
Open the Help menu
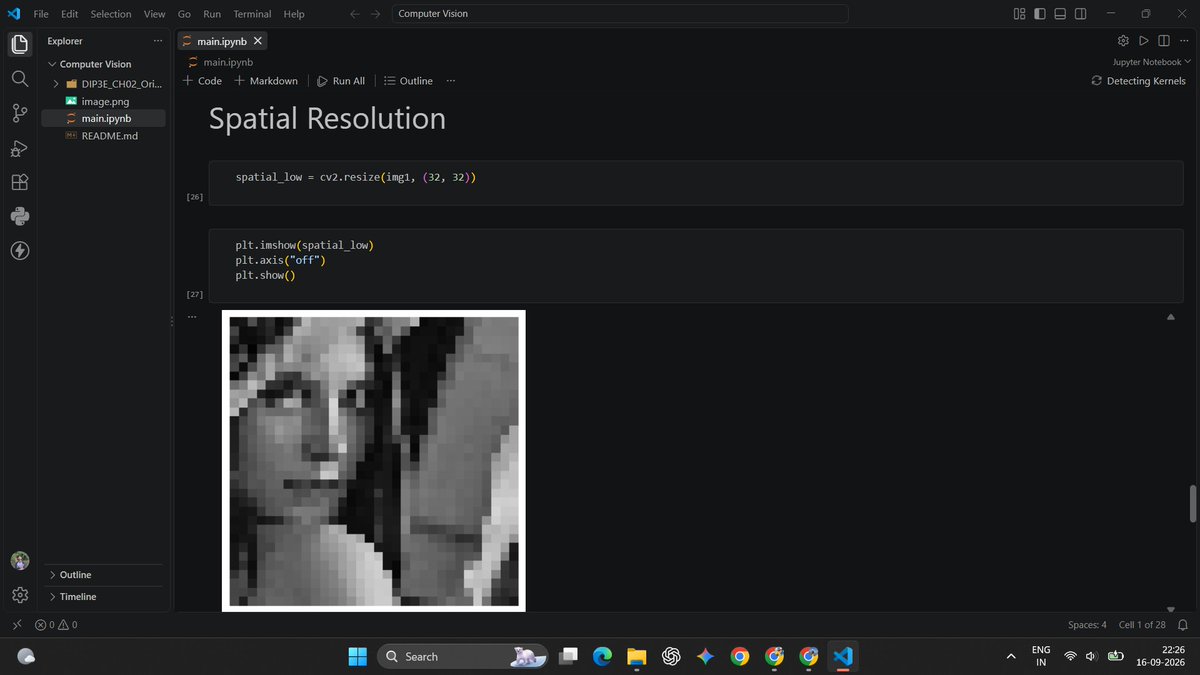tap(294, 14)
